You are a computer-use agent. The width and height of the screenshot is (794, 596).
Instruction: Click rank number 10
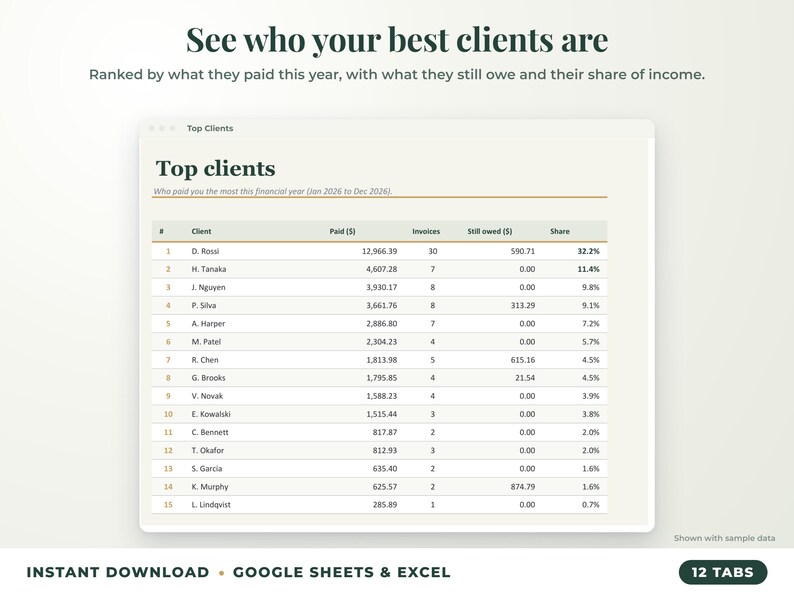[168, 414]
